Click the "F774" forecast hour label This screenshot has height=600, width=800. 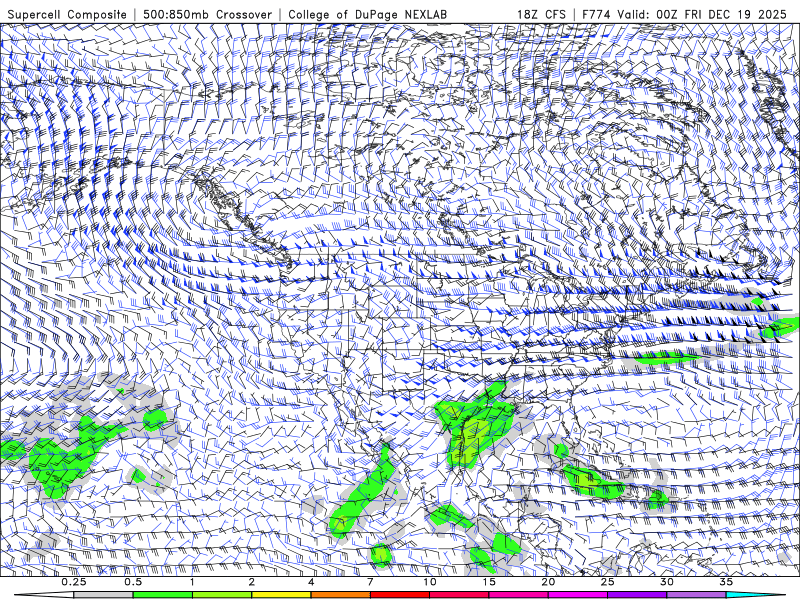596,14
